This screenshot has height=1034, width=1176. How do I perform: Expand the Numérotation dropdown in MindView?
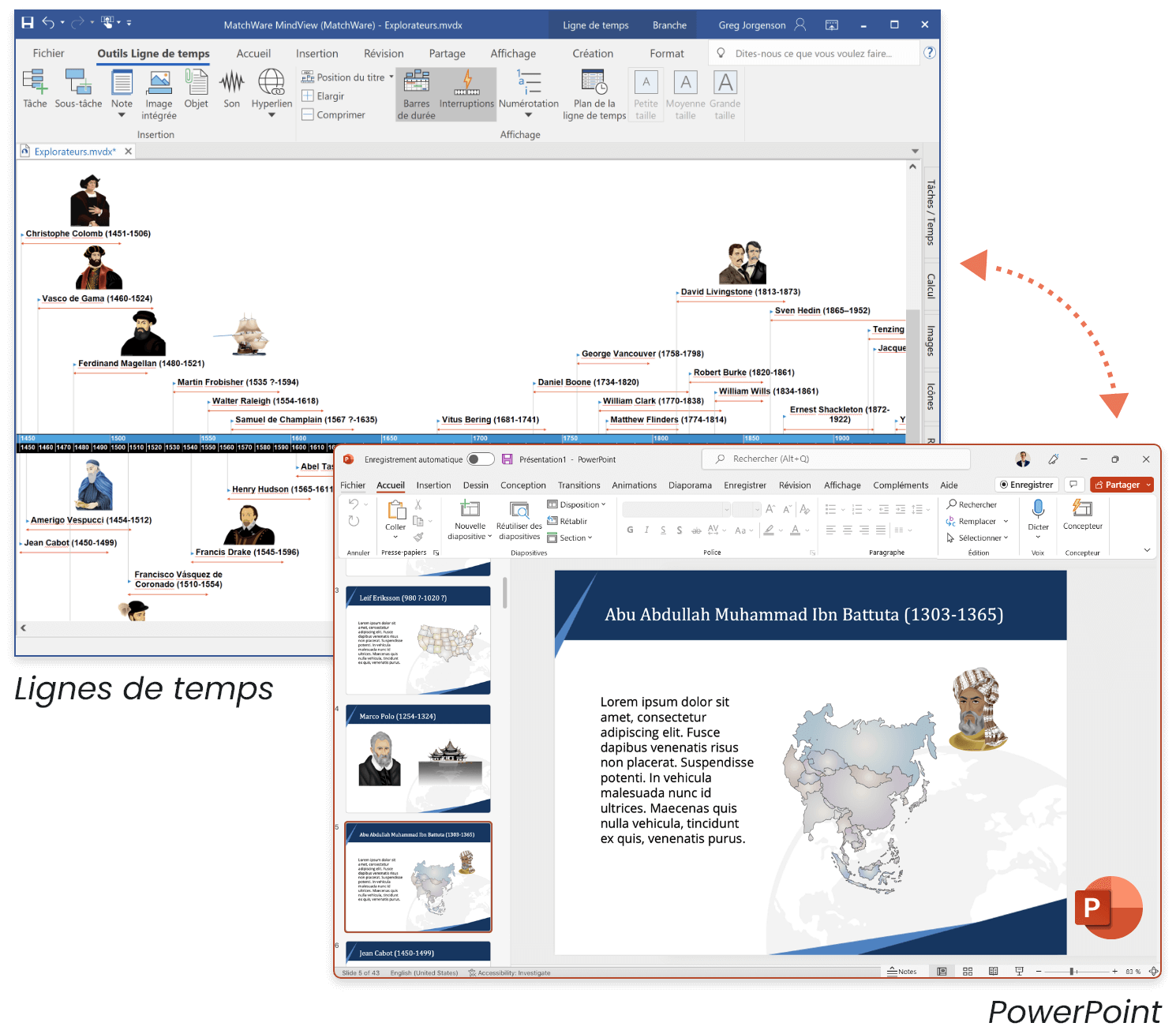528,116
